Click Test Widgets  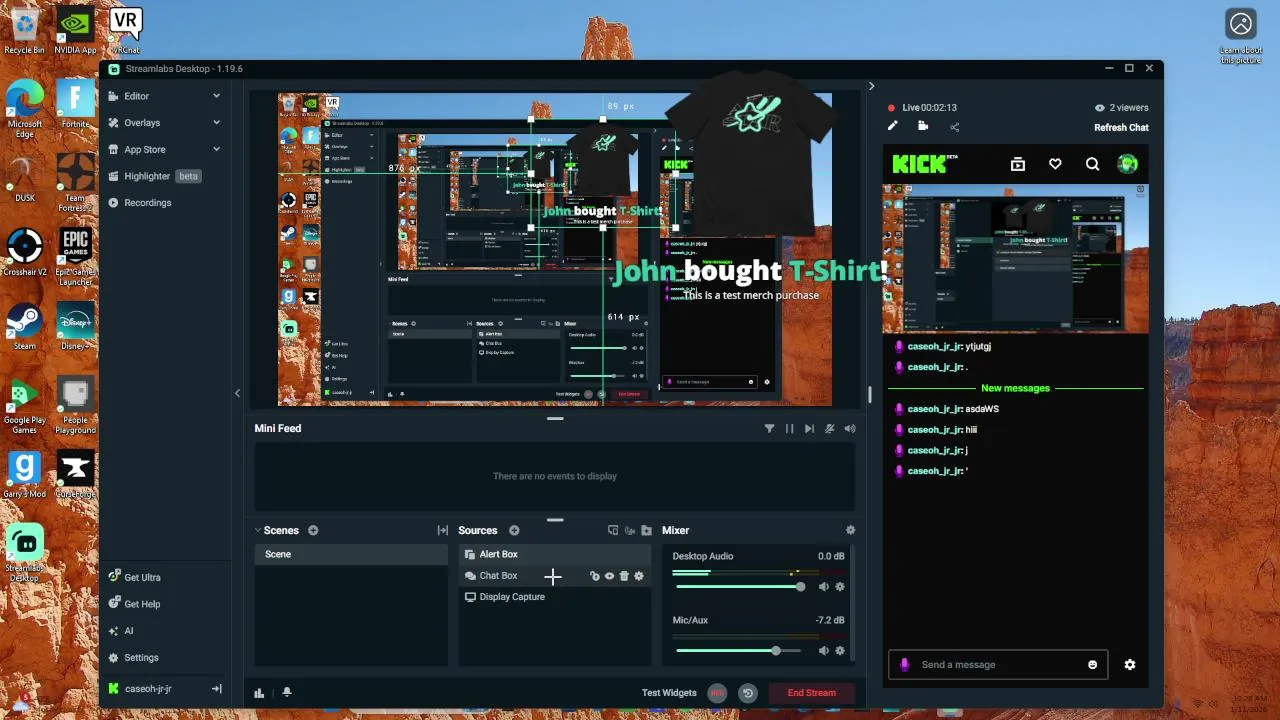click(669, 693)
